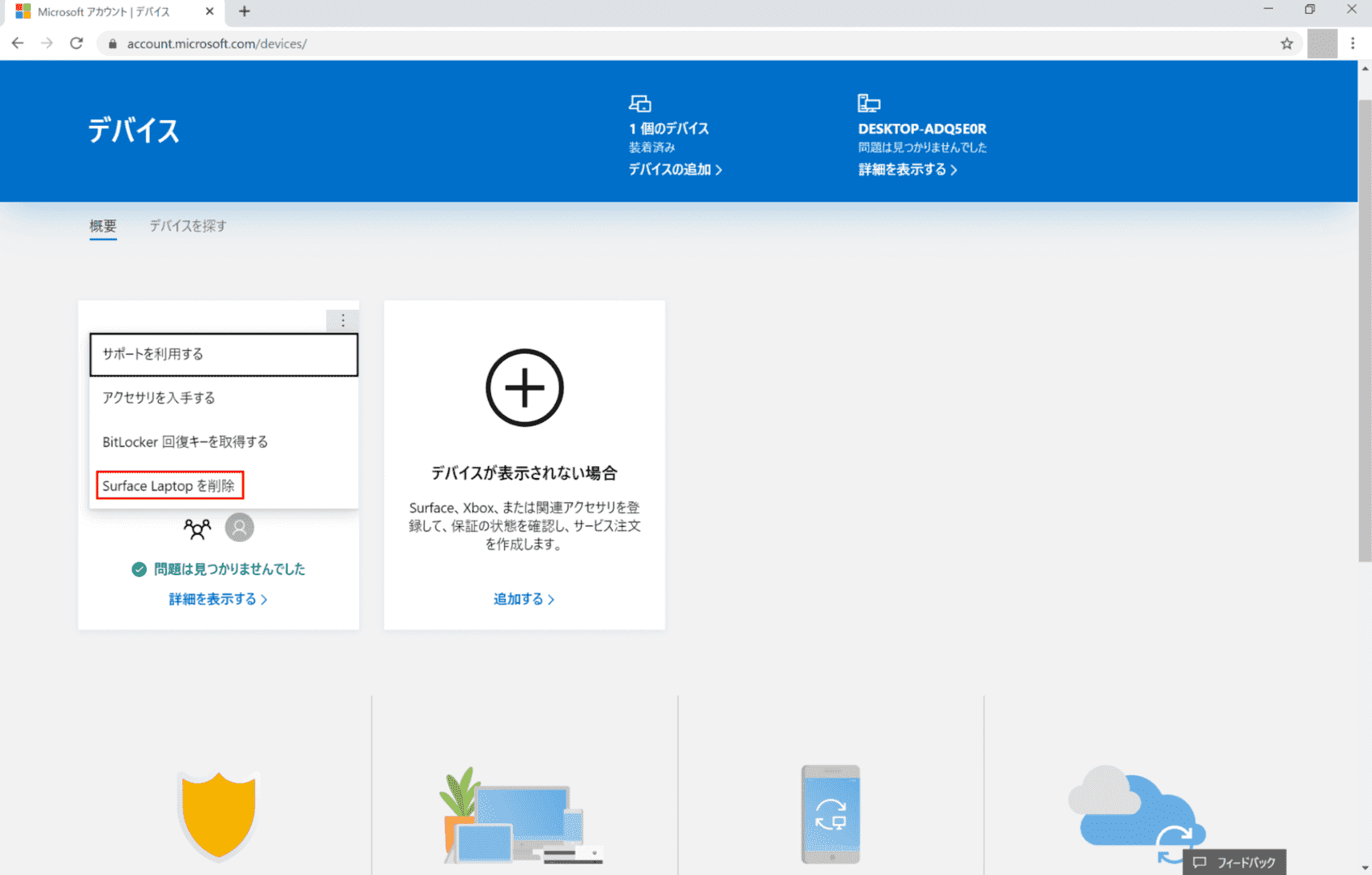Click the desktop PC icon above DESKTOP-ADQ5E0R

869,103
